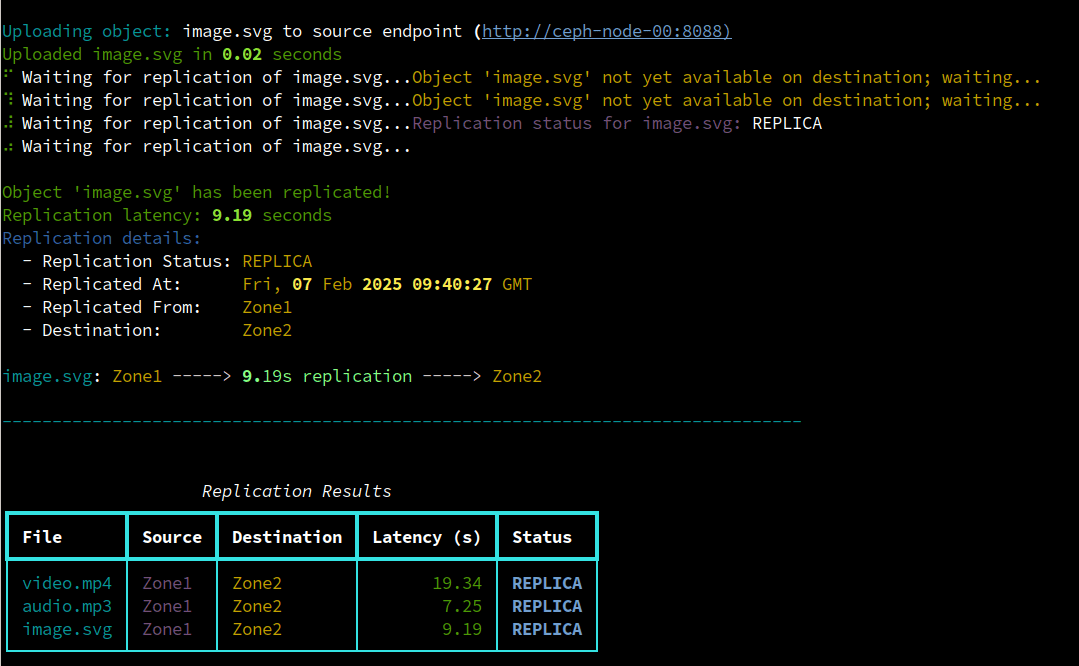Open the ceph-node-00:8088 endpoint link
This screenshot has height=666, width=1079.
(606, 31)
